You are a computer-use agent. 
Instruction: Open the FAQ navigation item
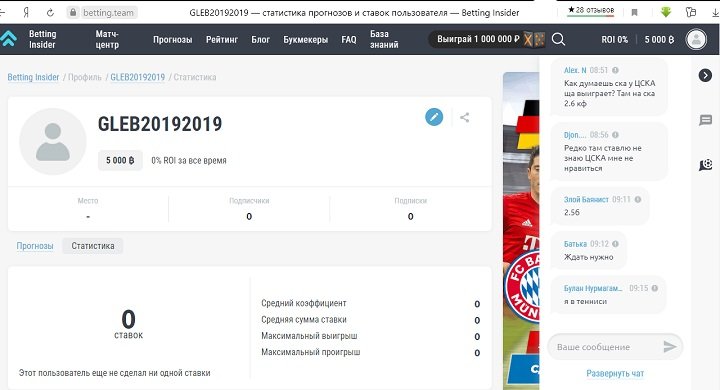click(x=349, y=40)
